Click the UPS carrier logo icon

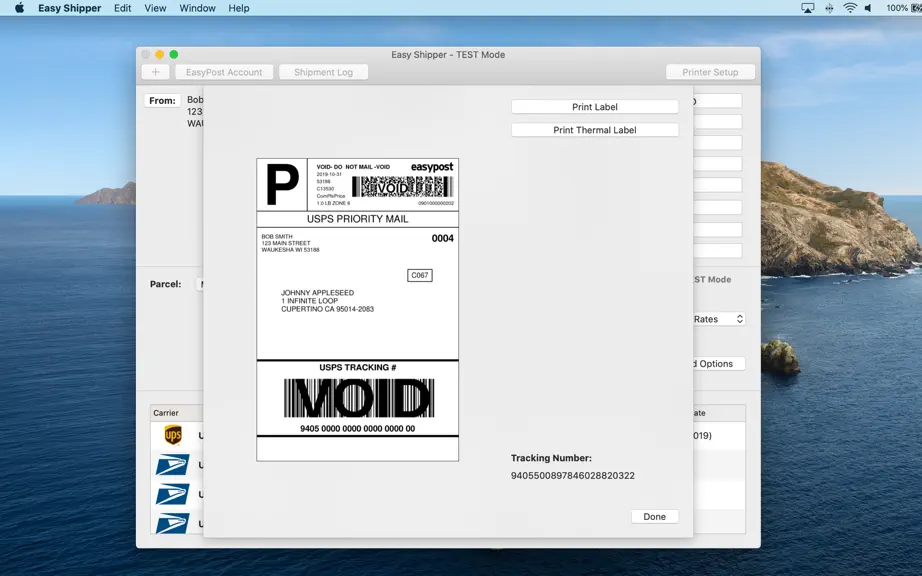(x=173, y=436)
